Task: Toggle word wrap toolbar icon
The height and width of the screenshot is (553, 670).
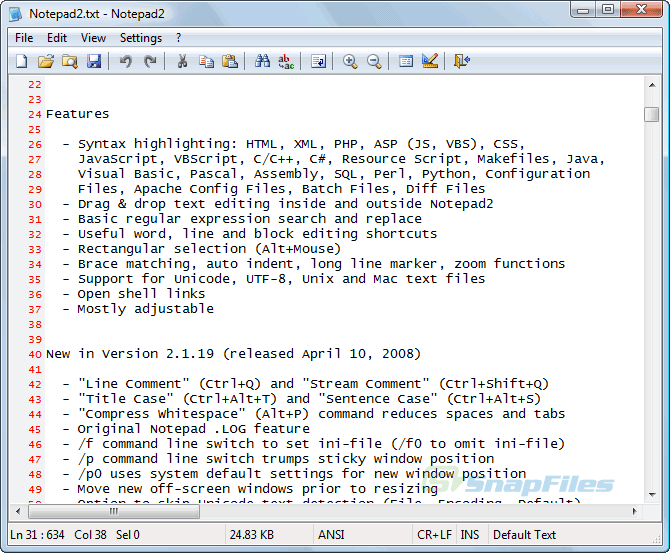Action: [318, 61]
